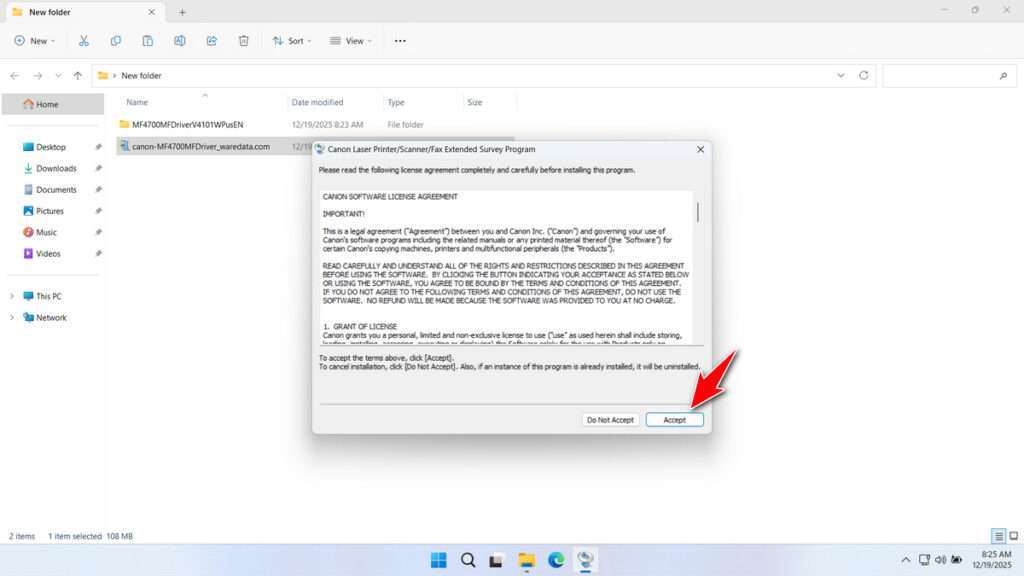Image resolution: width=1024 pixels, height=576 pixels.
Task: Go up one folder level
Action: (78, 75)
